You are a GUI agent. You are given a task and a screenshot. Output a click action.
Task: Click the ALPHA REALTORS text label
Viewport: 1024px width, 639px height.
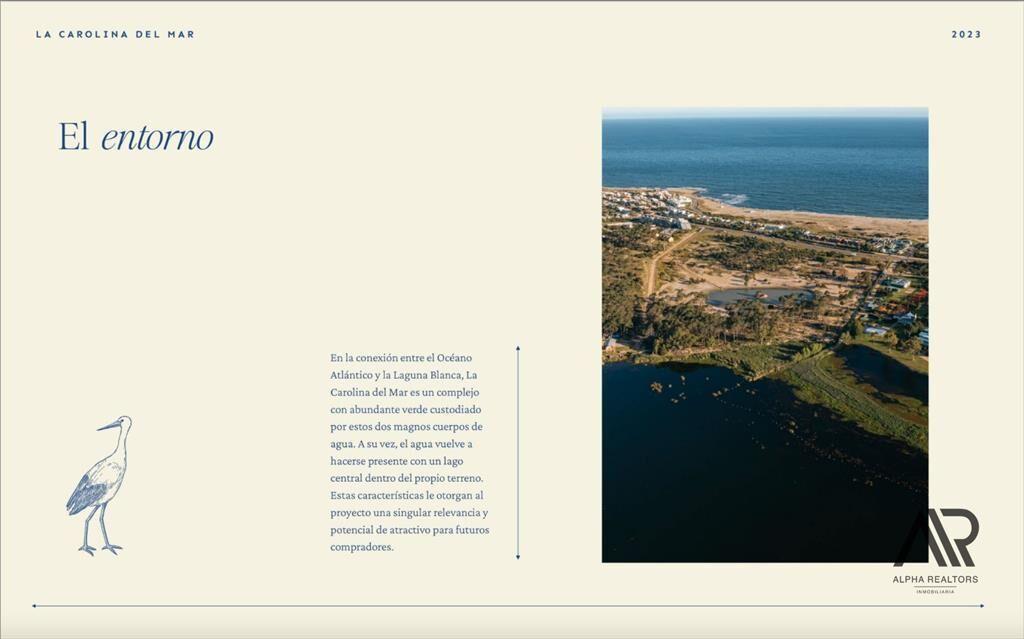click(935, 579)
